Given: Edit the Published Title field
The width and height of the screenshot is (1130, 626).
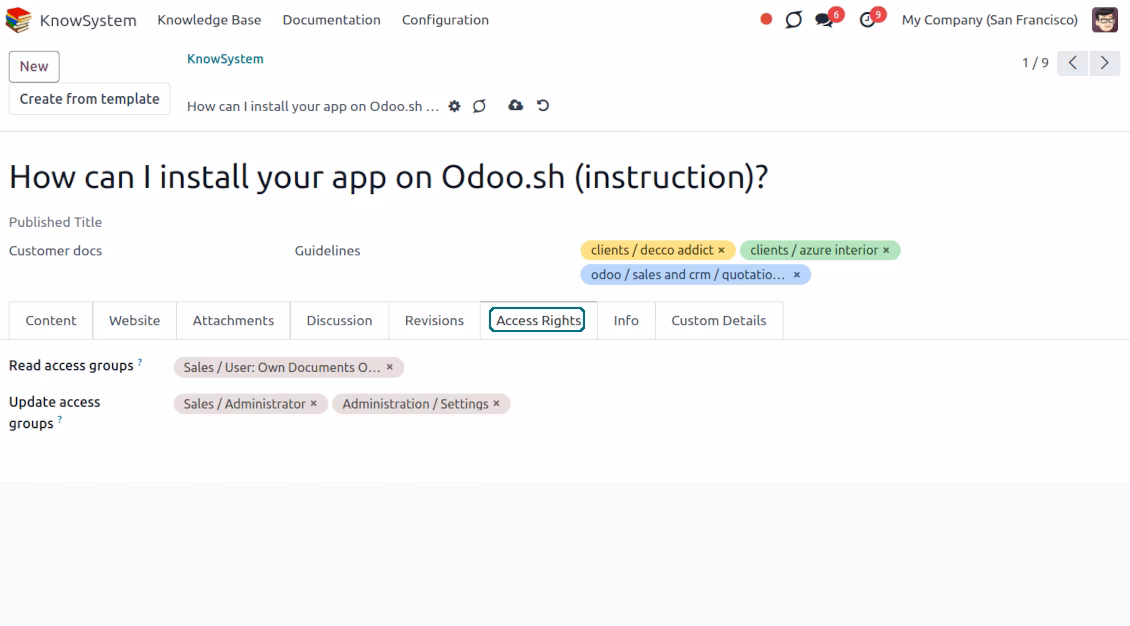Looking at the screenshot, I should [x=288, y=222].
